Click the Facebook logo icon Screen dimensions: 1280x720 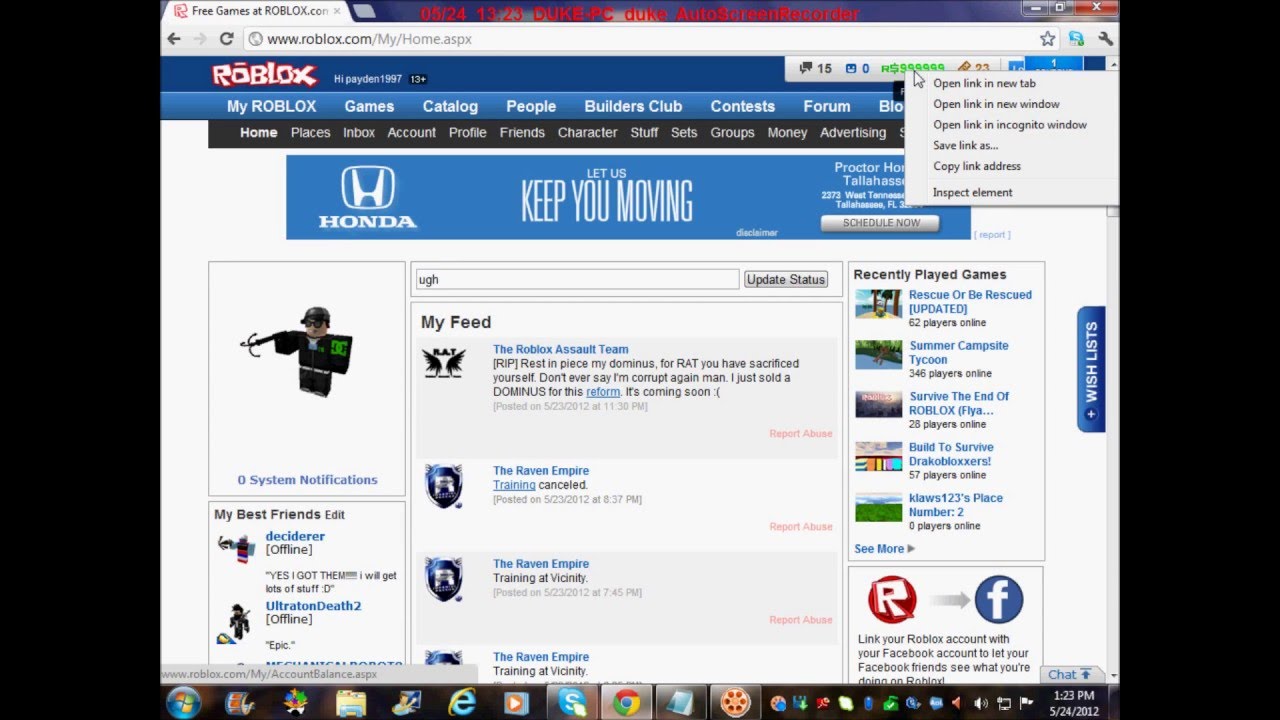click(x=998, y=599)
